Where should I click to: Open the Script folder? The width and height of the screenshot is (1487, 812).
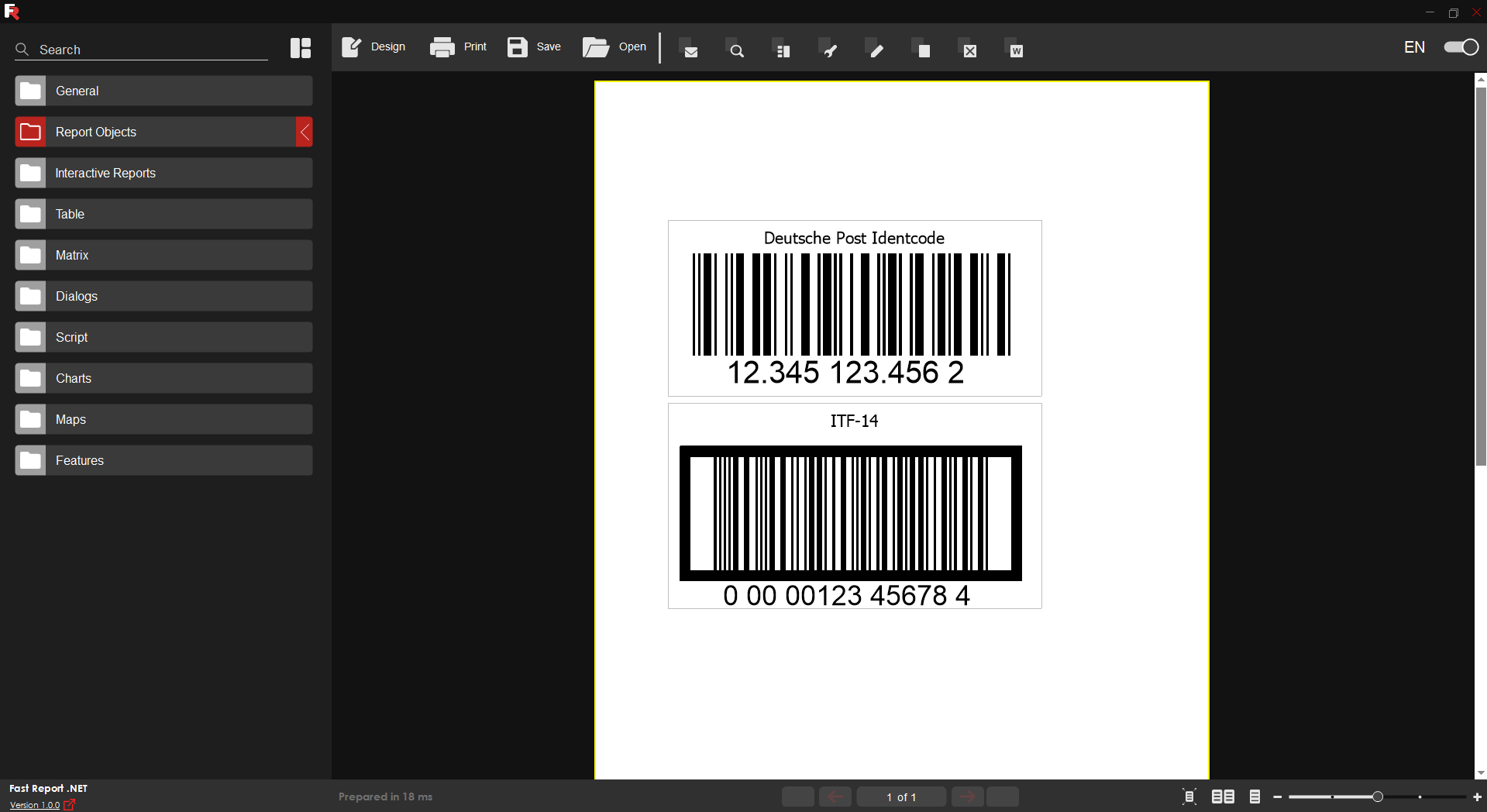pos(164,337)
